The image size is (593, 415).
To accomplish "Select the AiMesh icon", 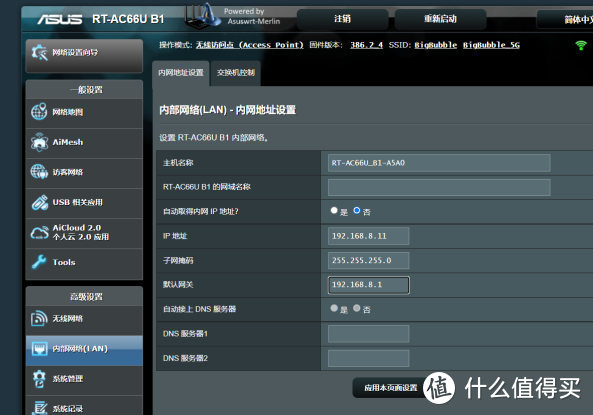I will pos(39,142).
